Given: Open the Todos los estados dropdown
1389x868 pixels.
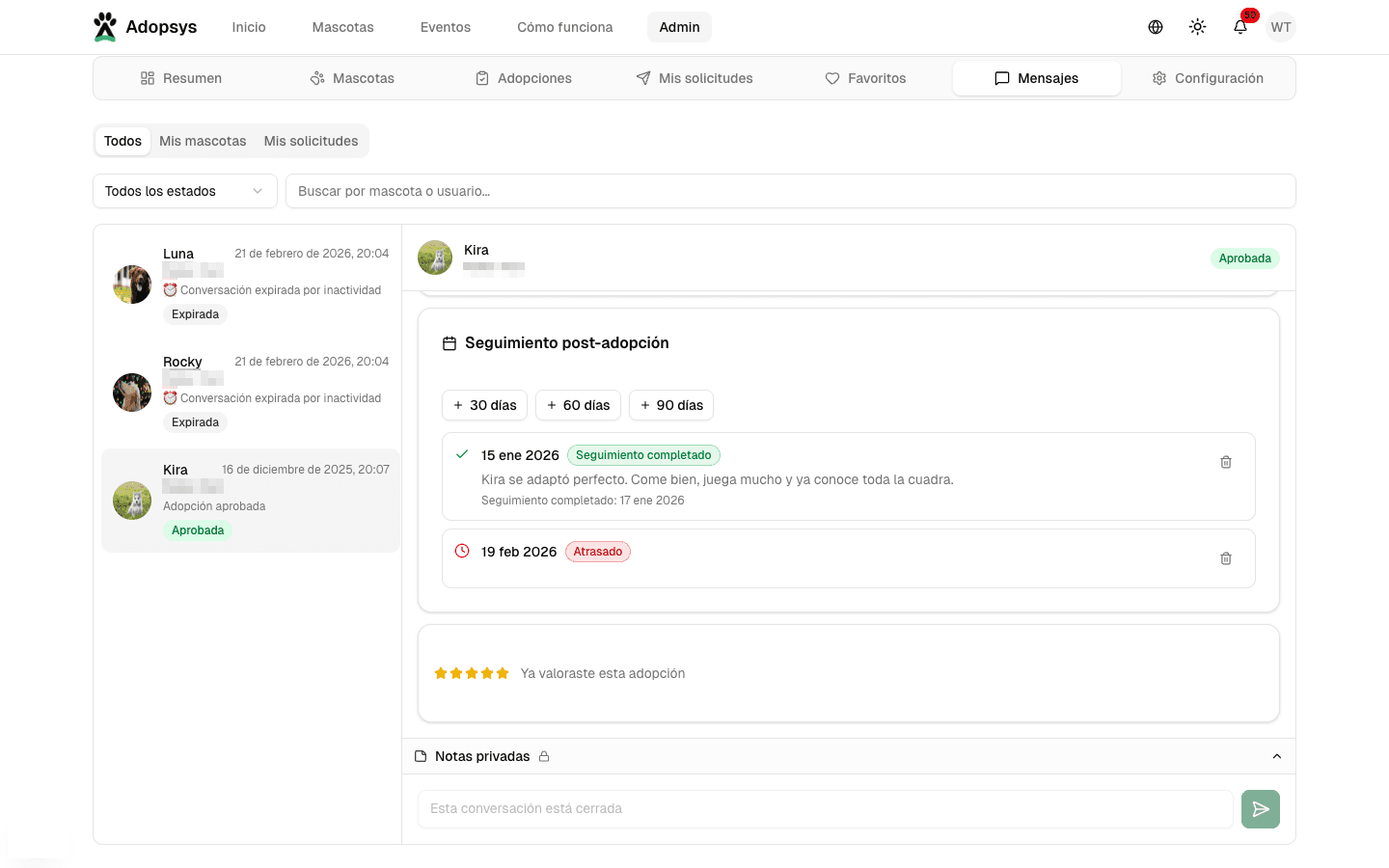Looking at the screenshot, I should [184, 191].
